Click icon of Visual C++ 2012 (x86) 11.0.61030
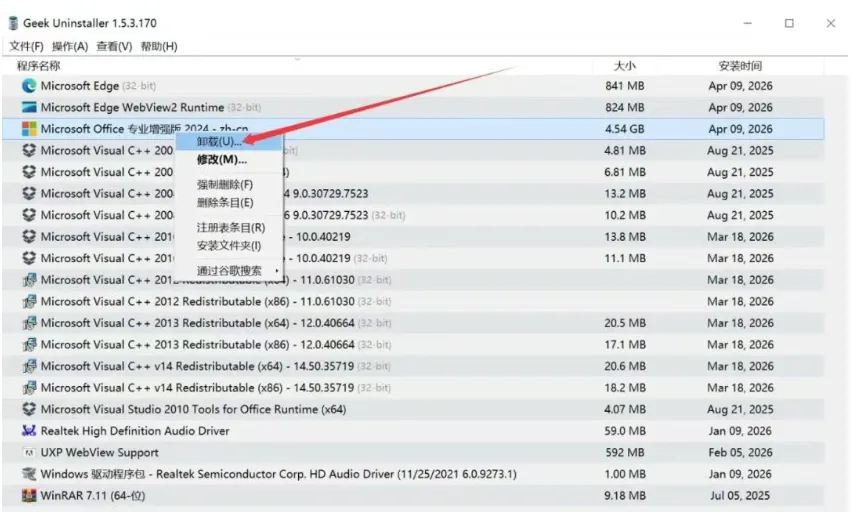Viewport: 853px width, 512px height. coord(29,301)
